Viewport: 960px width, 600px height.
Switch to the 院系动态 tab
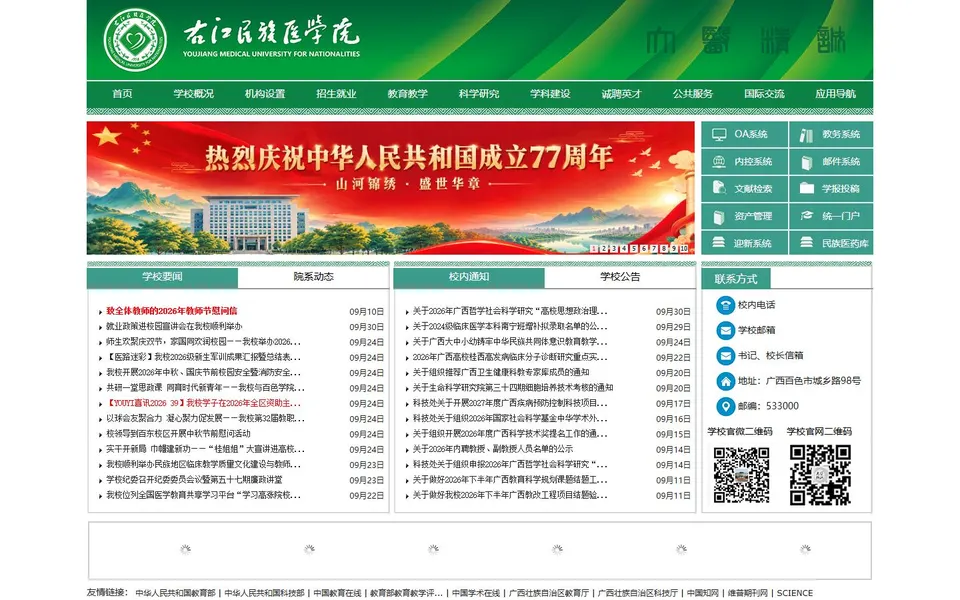[x=313, y=277]
